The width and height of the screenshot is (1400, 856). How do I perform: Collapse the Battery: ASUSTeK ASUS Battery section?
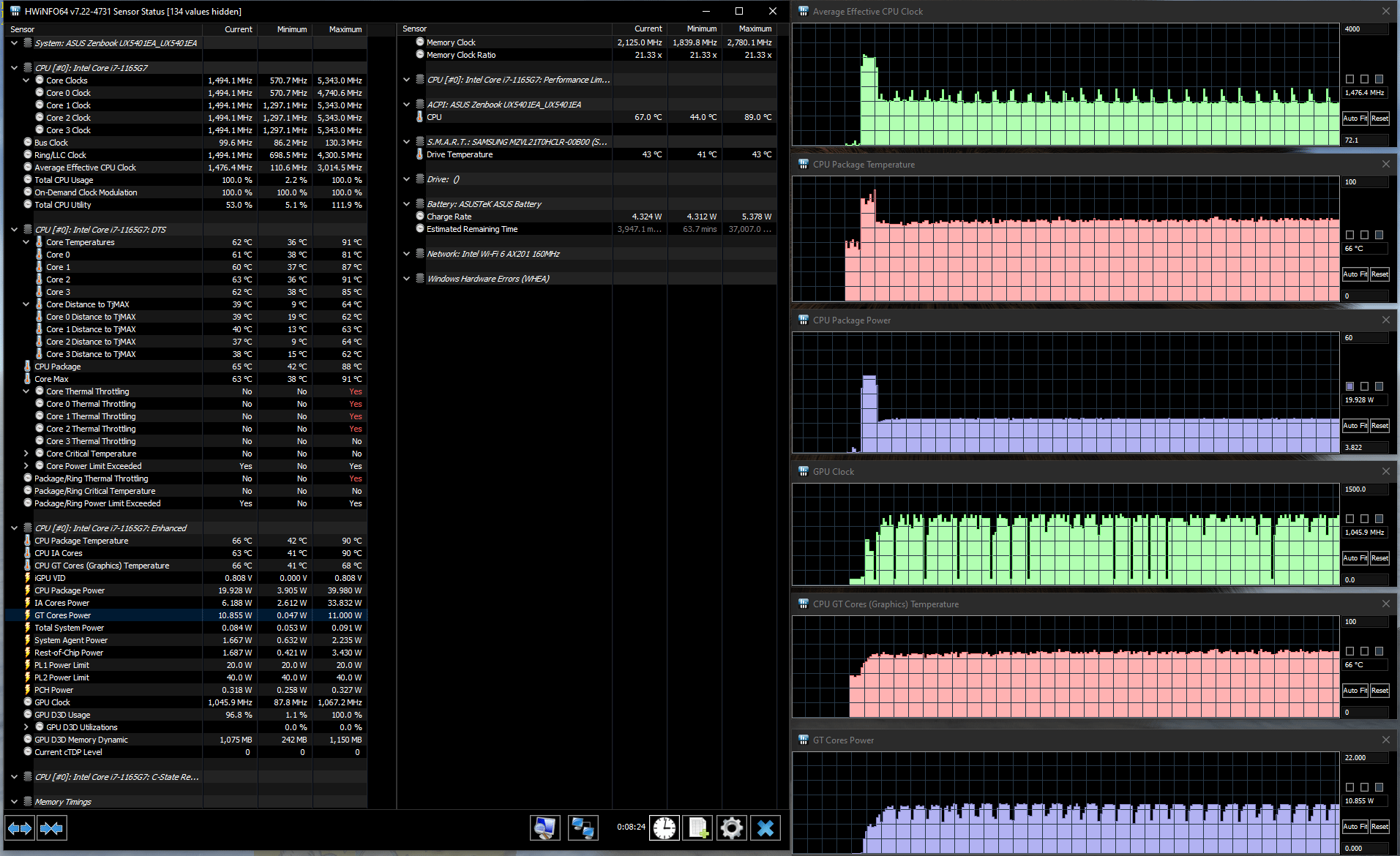click(x=407, y=204)
